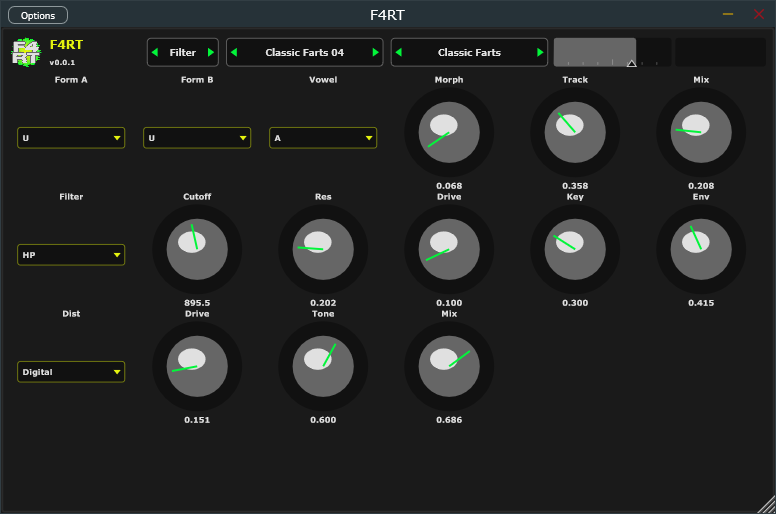Click the F4RT logo icon
Screen dimensions: 776x514
point(26,52)
